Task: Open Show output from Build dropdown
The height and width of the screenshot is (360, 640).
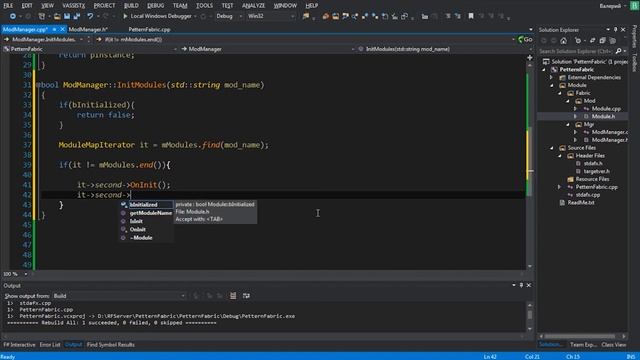Action: point(119,296)
